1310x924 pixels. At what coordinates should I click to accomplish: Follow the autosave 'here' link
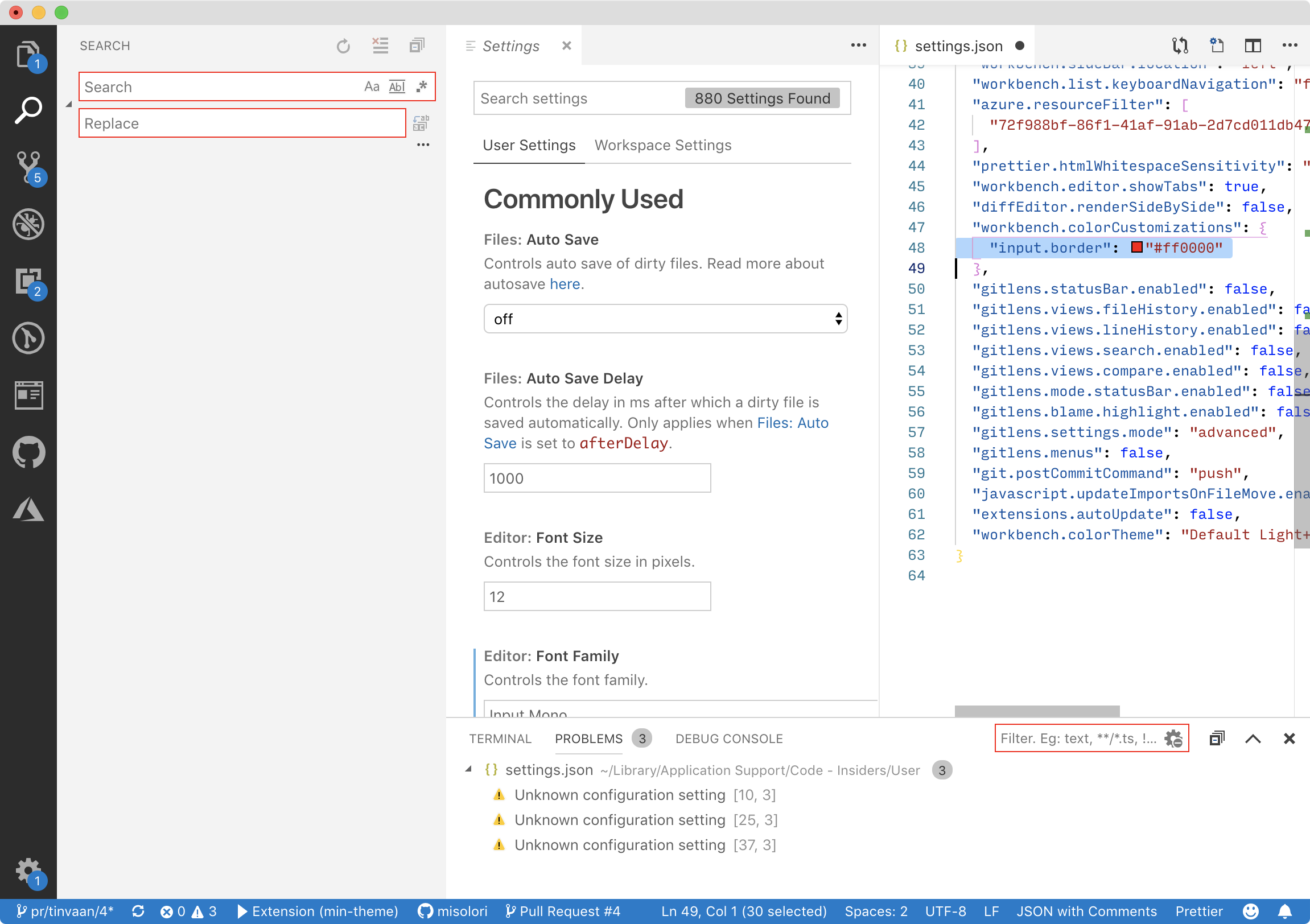565,283
